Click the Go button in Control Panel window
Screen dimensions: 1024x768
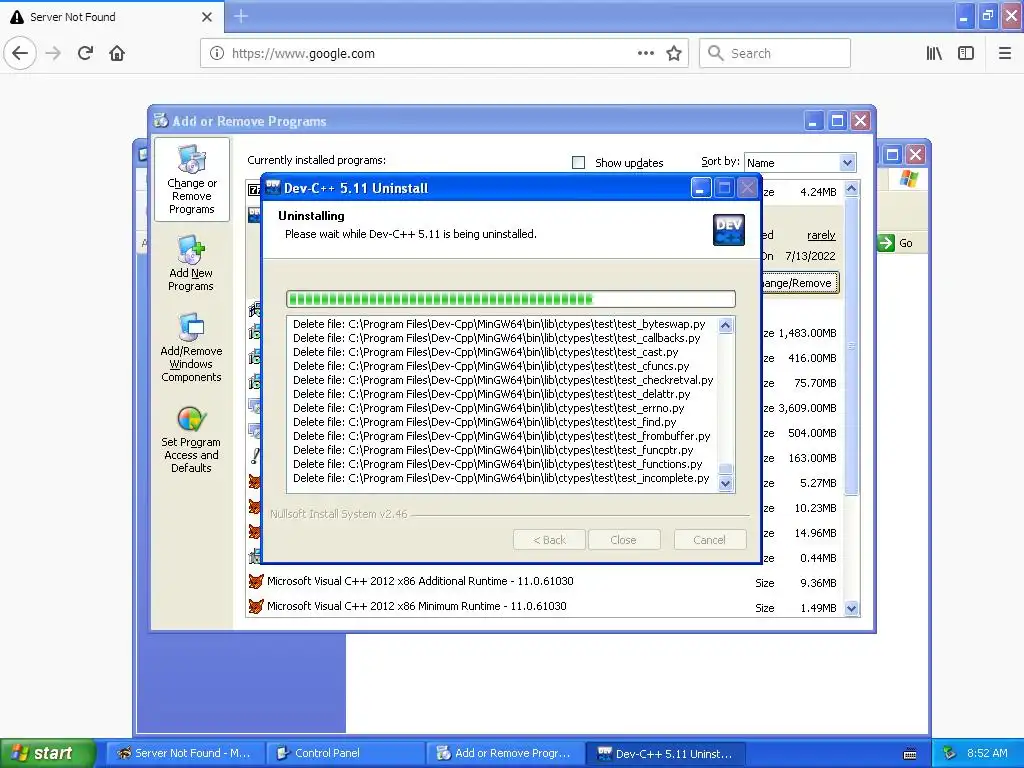895,243
